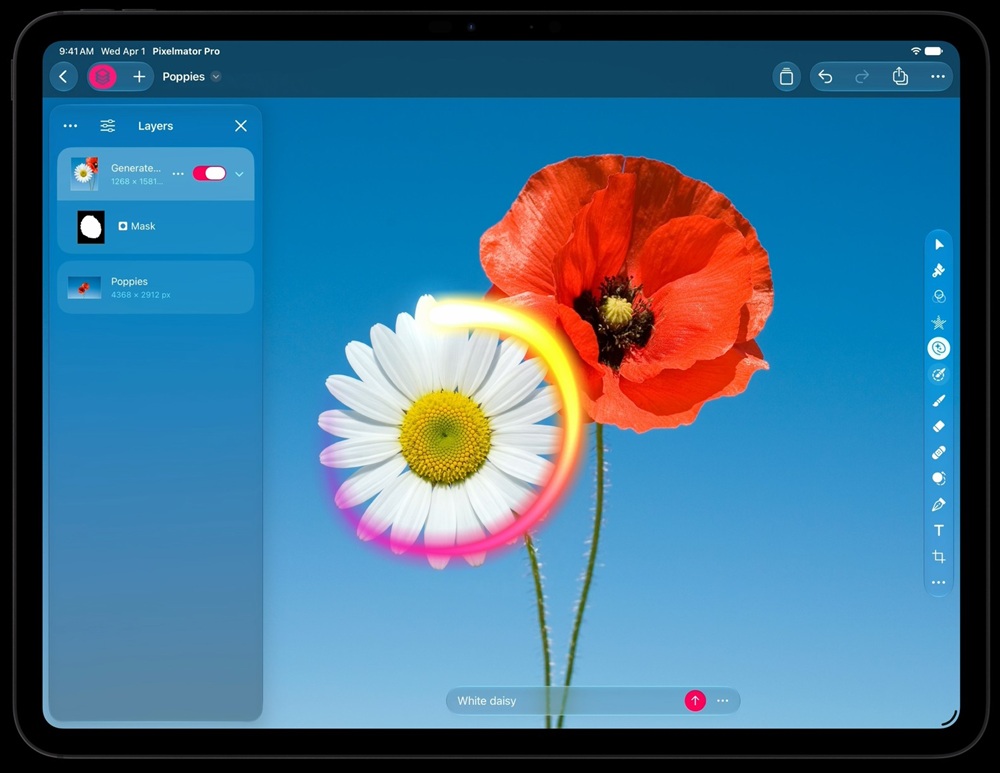This screenshot has height=773, width=1000.
Task: Select the Poppies layer thumbnail
Action: tap(84, 288)
